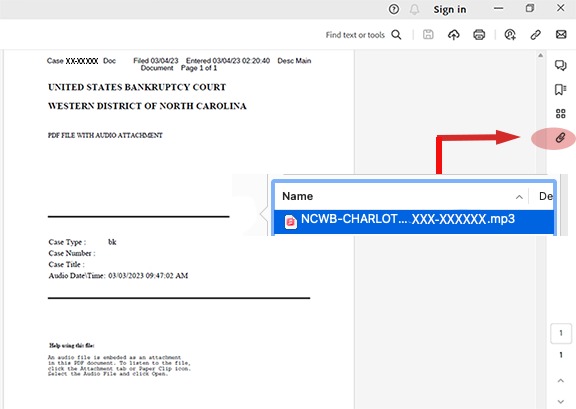Show page thumbnails grid icon
This screenshot has width=576, height=409.
[561, 114]
